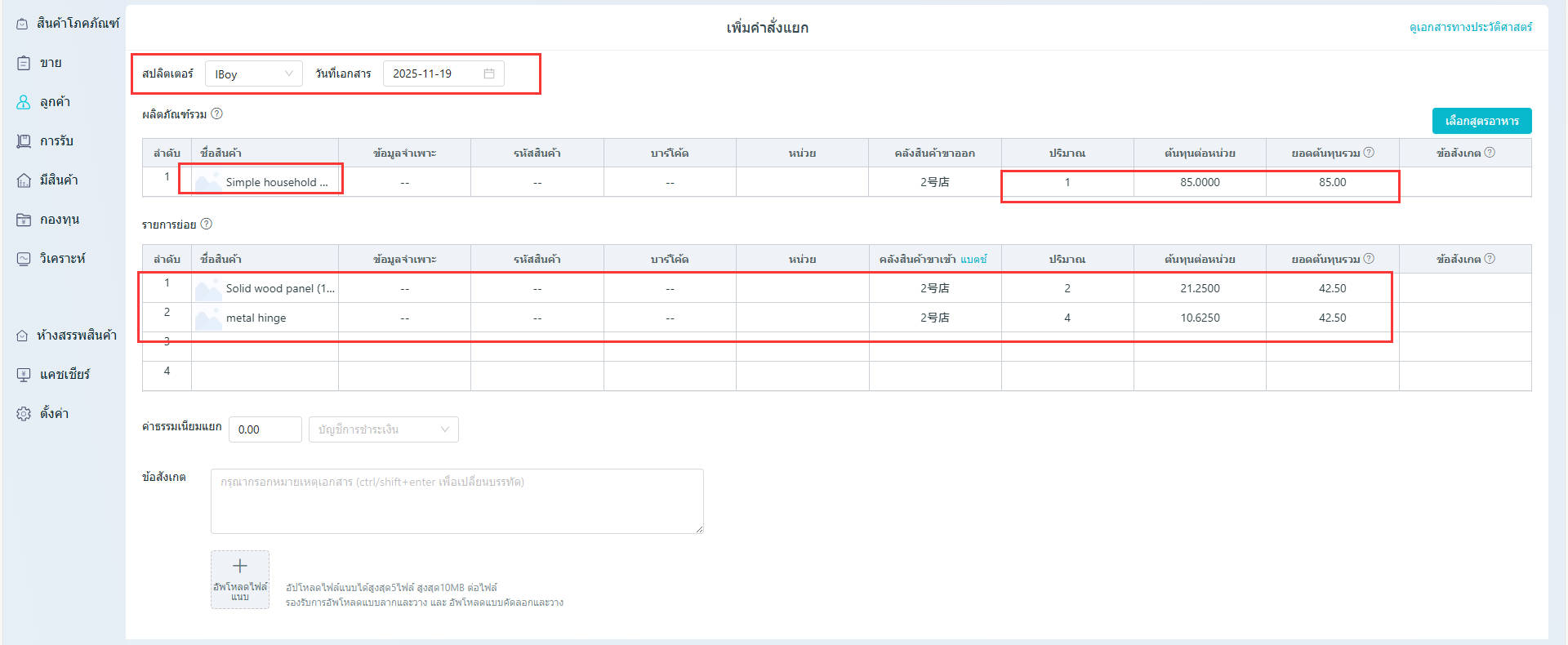Click the plus icon to upload attachment
1568x645 pixels.
pos(240,567)
